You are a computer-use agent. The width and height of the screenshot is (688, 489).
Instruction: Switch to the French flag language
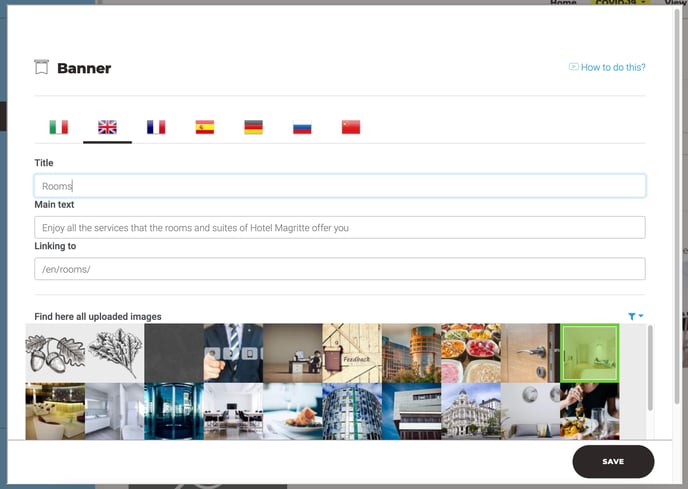click(x=156, y=127)
